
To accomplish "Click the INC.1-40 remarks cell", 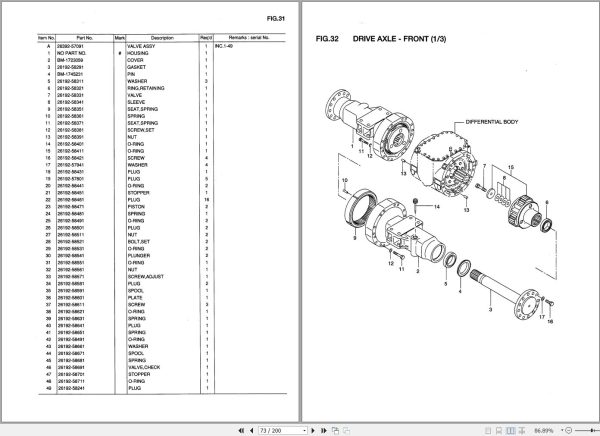I will [x=224, y=46].
